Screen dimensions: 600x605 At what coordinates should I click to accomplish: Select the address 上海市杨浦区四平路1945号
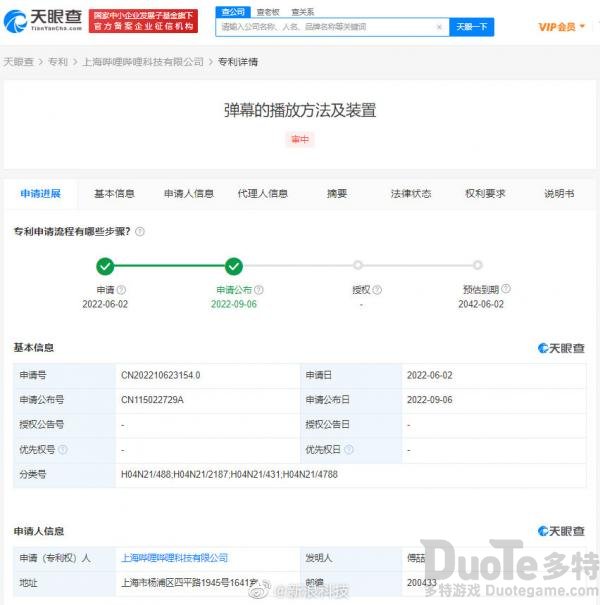[x=189, y=583]
